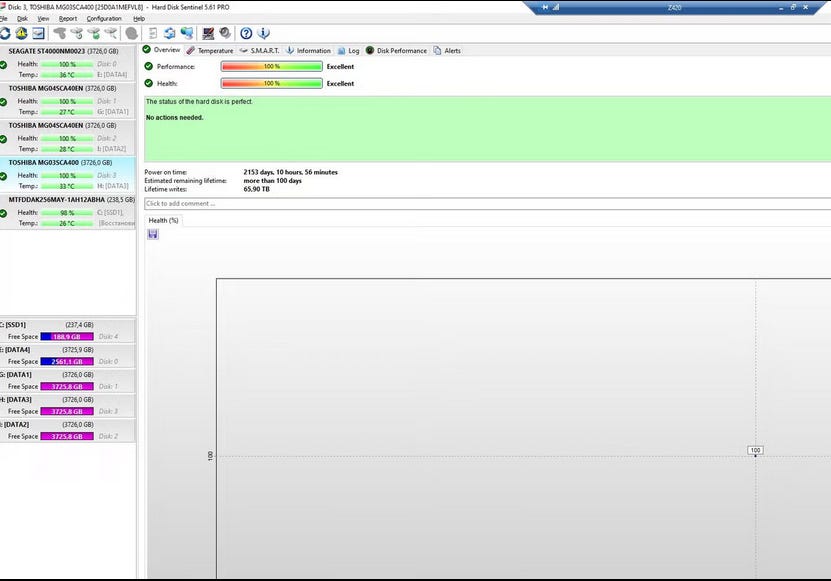
Task: Refresh disk information from toolbar
Action: (5, 33)
